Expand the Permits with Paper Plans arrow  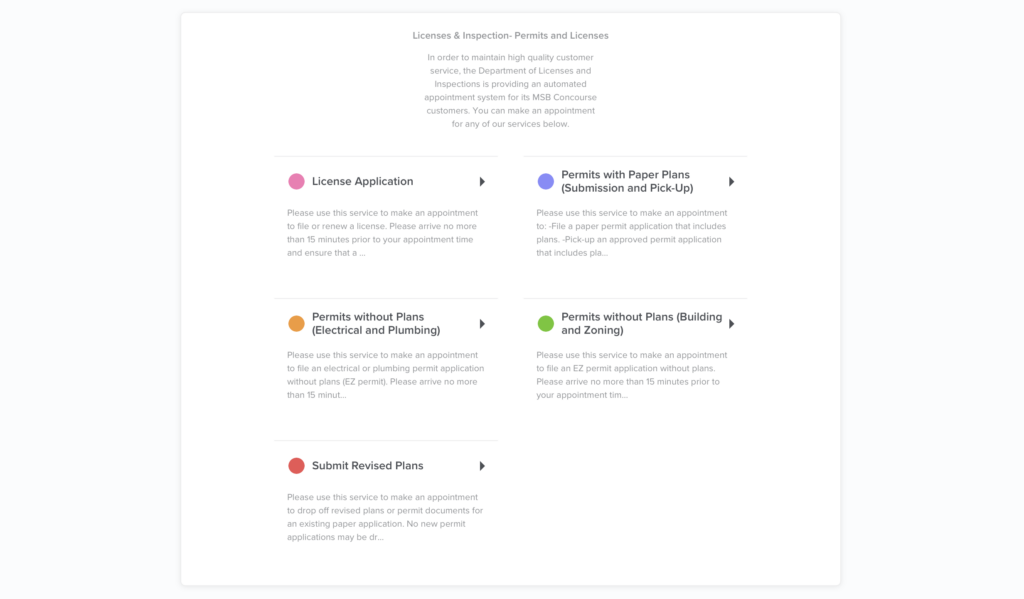[x=732, y=182]
